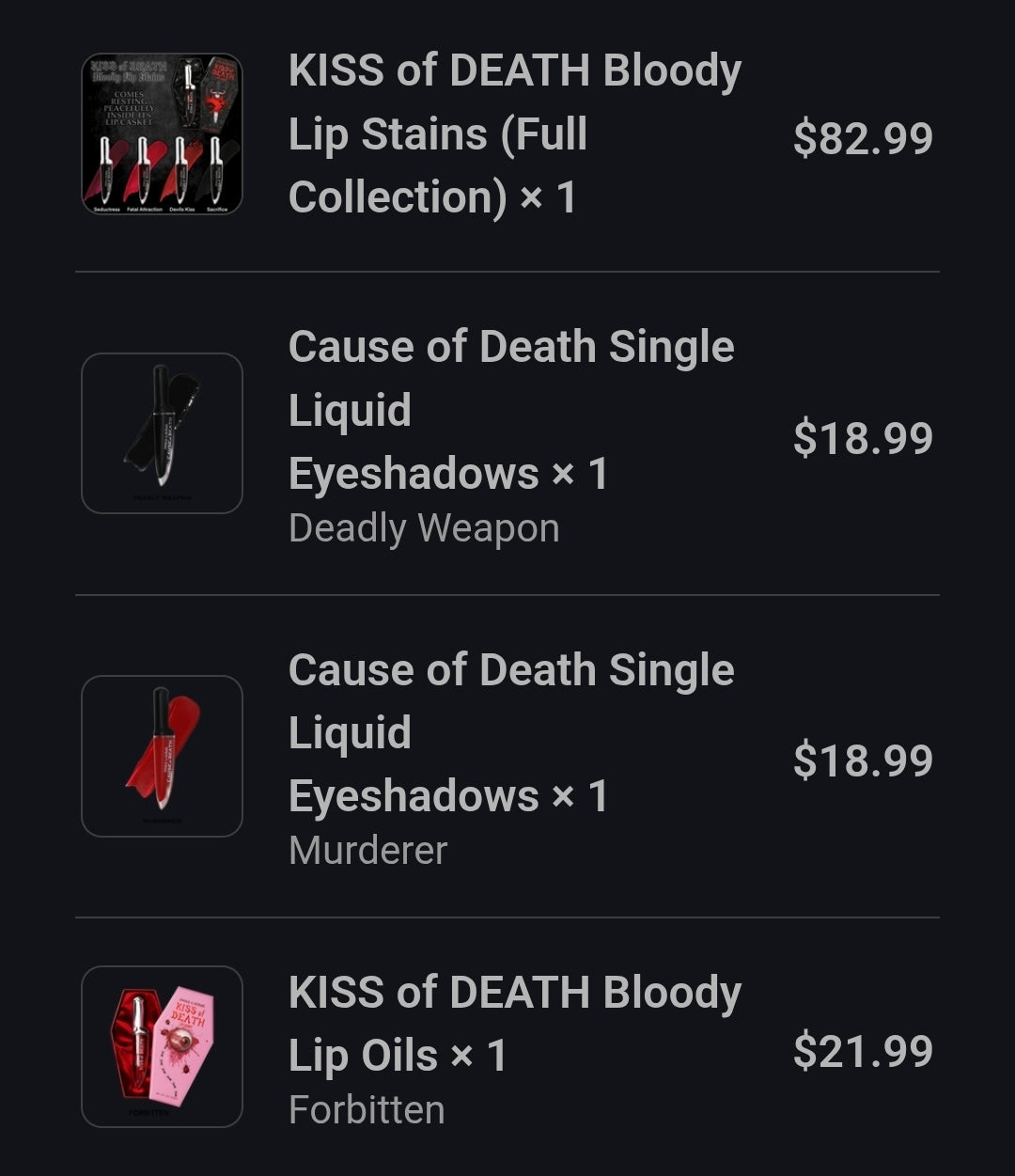The width and height of the screenshot is (1015, 1176).
Task: Click the $18.99 price for Deadly Weapon
Action: [x=863, y=438]
